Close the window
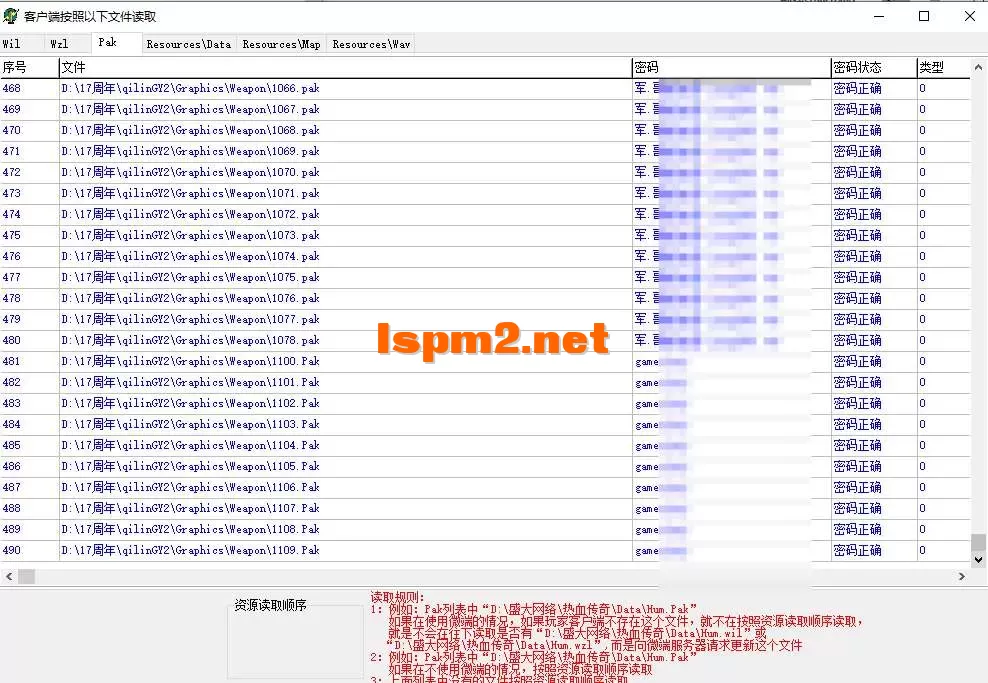This screenshot has height=683, width=988. pyautogui.click(x=970, y=16)
